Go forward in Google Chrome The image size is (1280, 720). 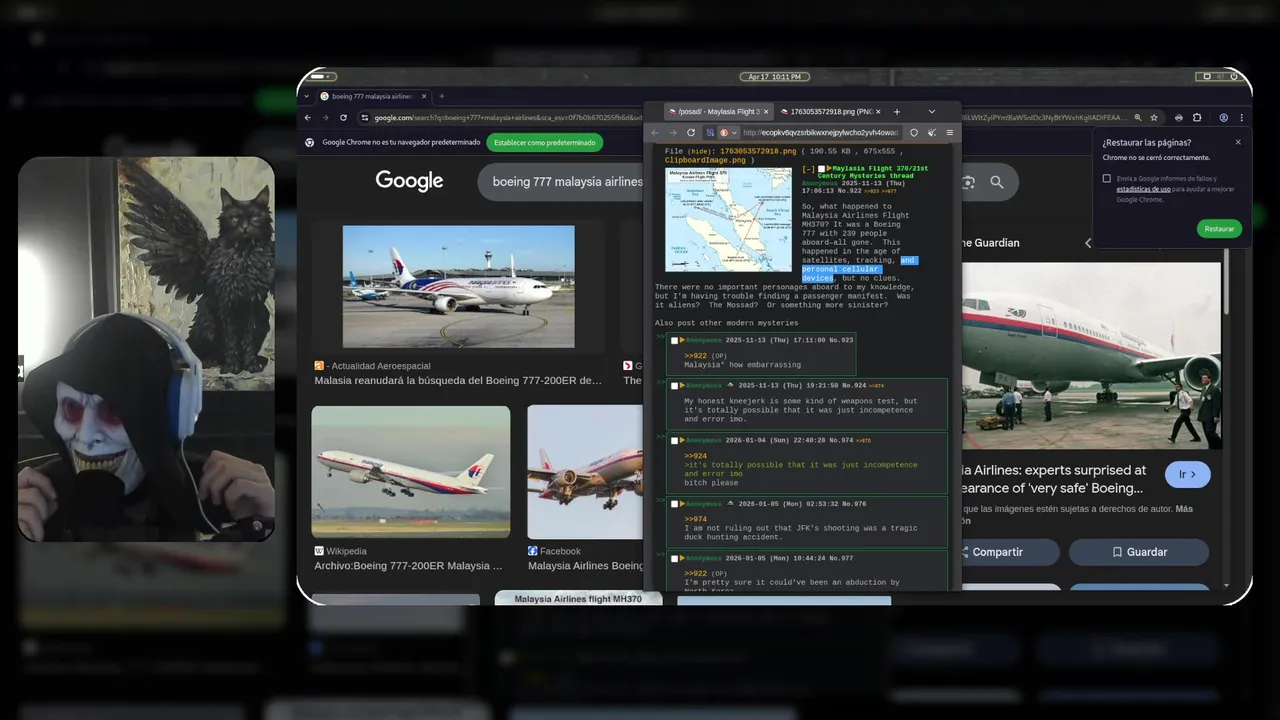coord(325,117)
